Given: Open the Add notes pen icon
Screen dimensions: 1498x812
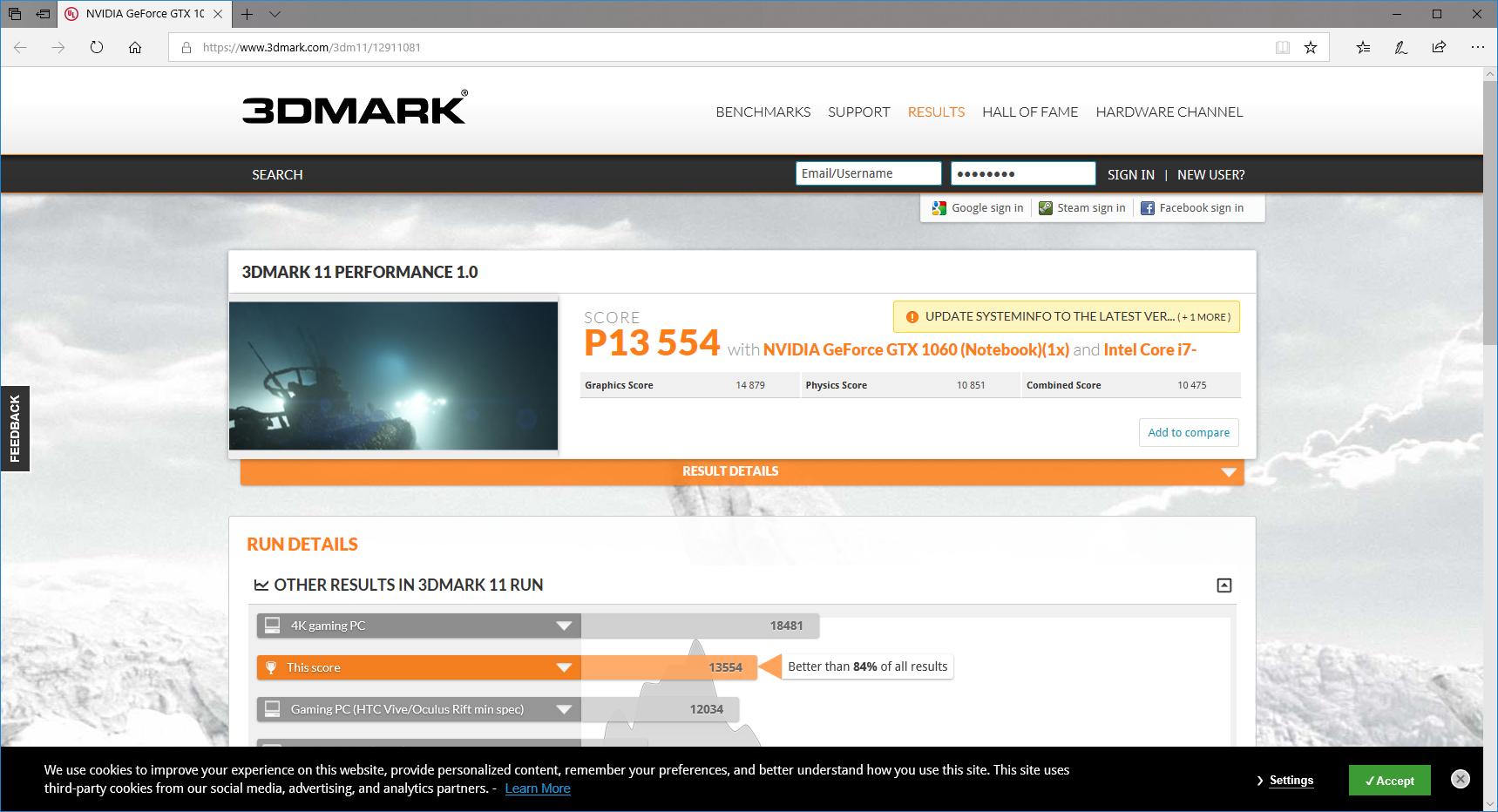Looking at the screenshot, I should pos(1401,47).
